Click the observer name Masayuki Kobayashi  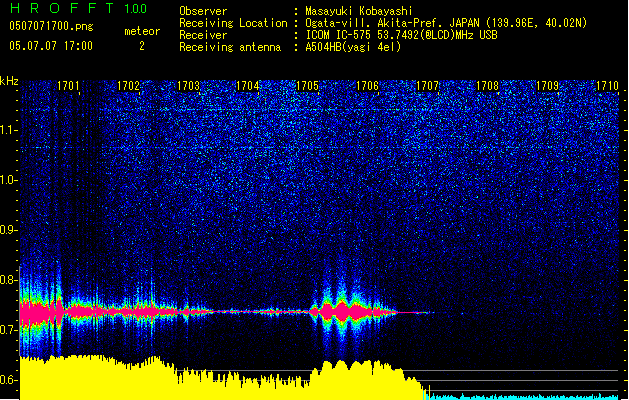click(x=359, y=11)
